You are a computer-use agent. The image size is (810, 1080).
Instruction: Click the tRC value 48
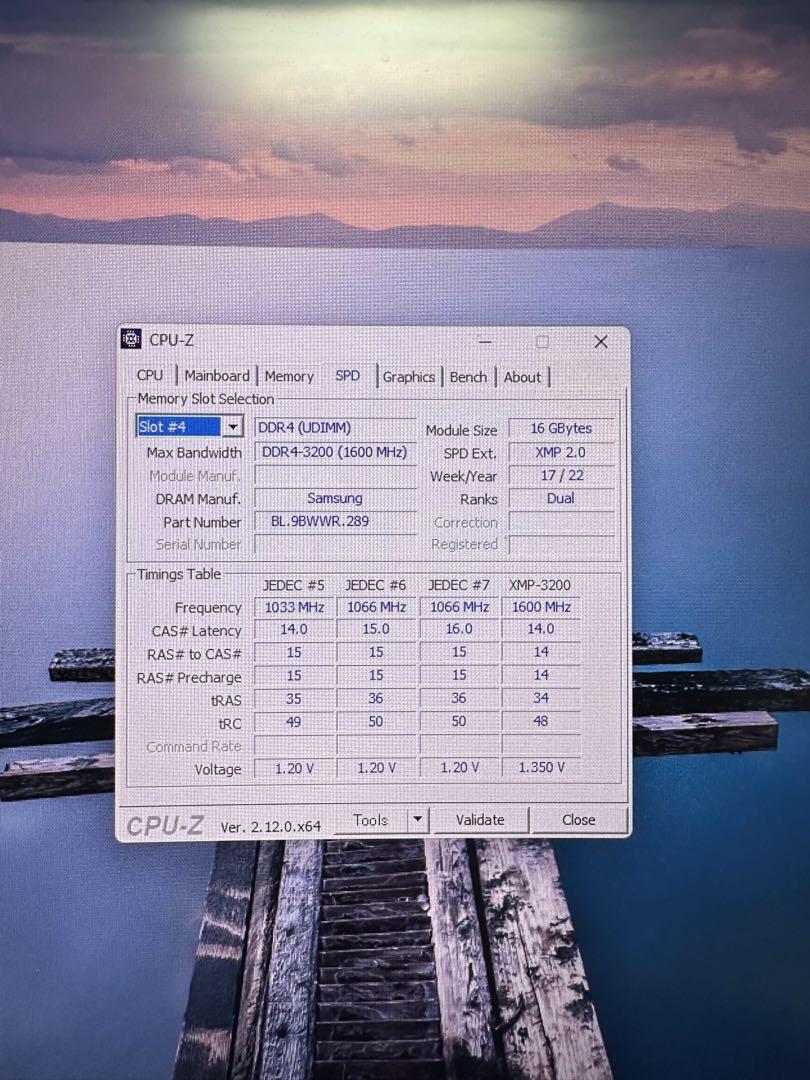click(541, 721)
